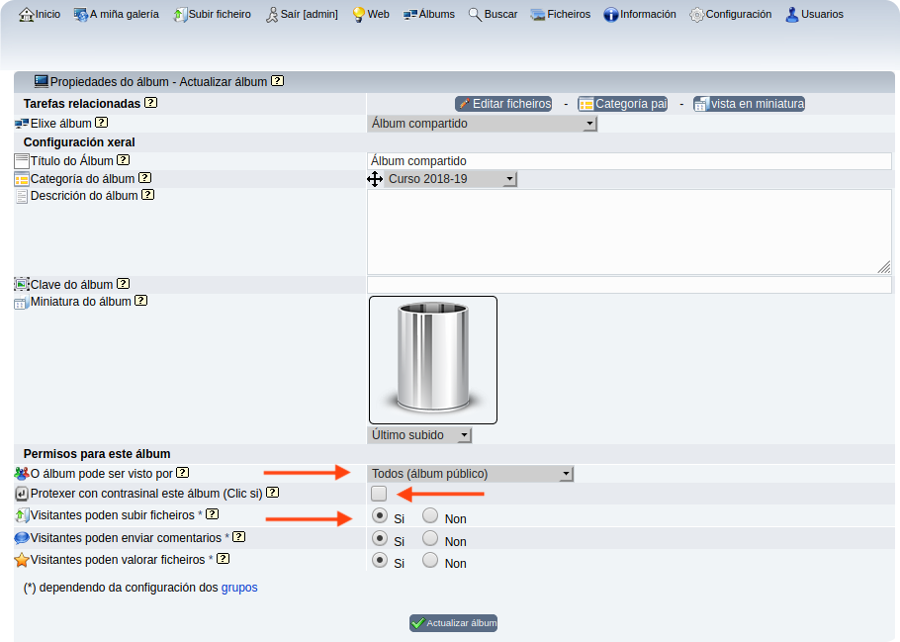
Task: Click help icon next to Categoría do álbum
Action: [145, 178]
